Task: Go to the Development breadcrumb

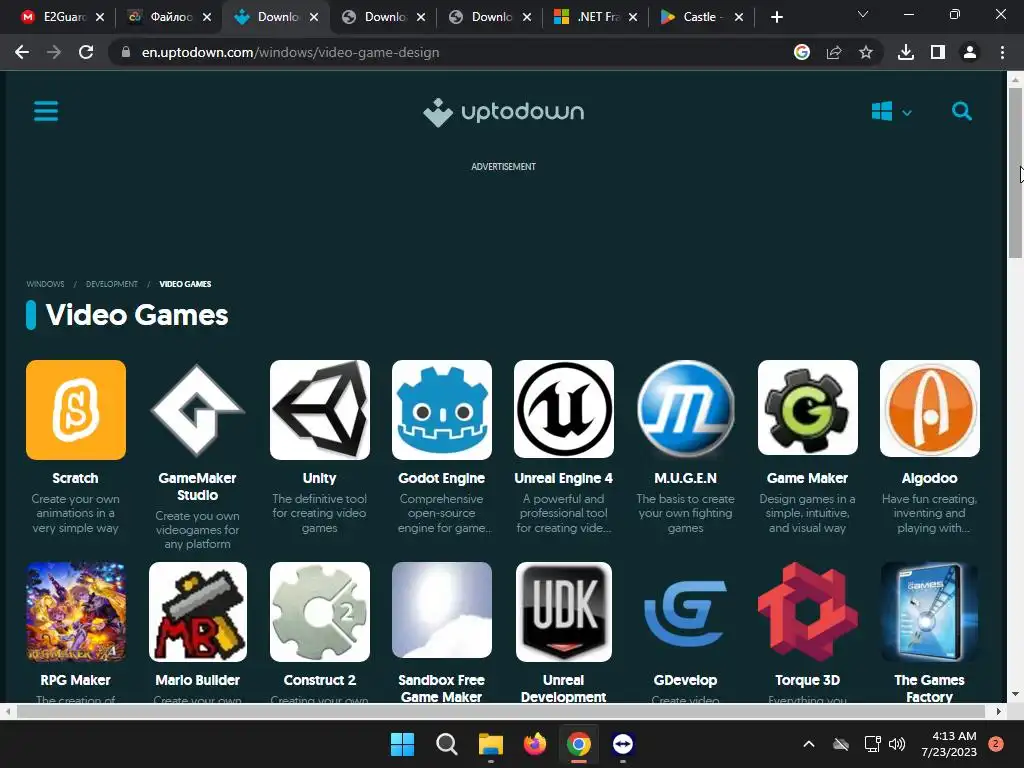Action: [x=112, y=284]
